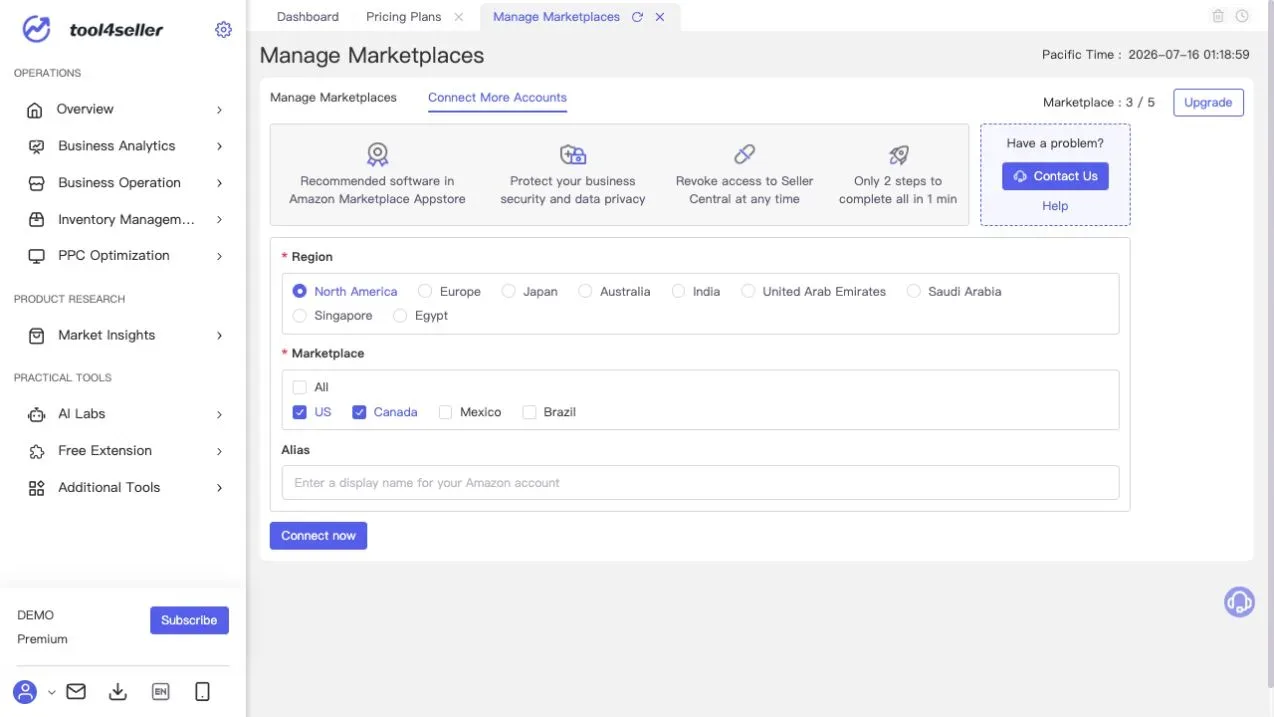Close the Manage Marketplaces top tab

click(x=660, y=17)
